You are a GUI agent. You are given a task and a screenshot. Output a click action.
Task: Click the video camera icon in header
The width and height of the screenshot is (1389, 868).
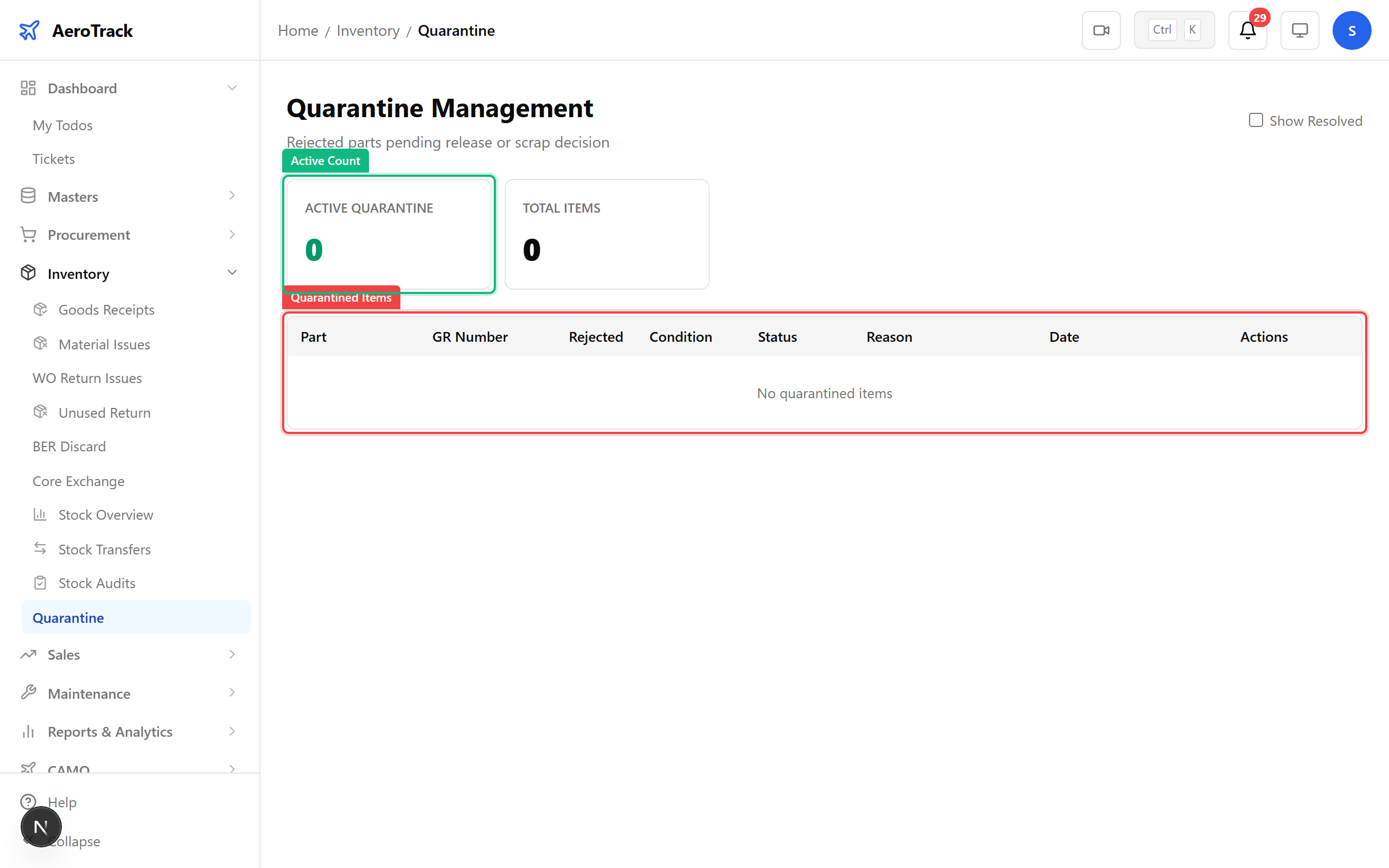(x=1101, y=30)
